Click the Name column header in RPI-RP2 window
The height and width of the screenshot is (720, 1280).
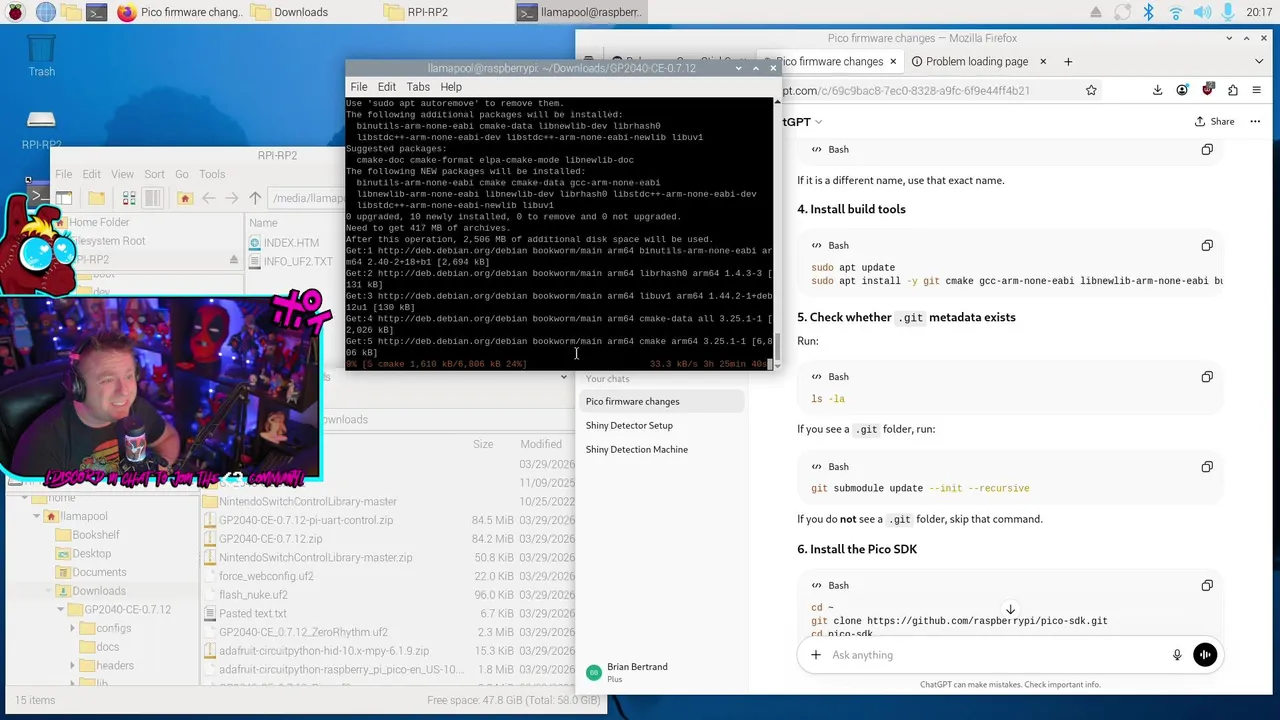pos(263,223)
